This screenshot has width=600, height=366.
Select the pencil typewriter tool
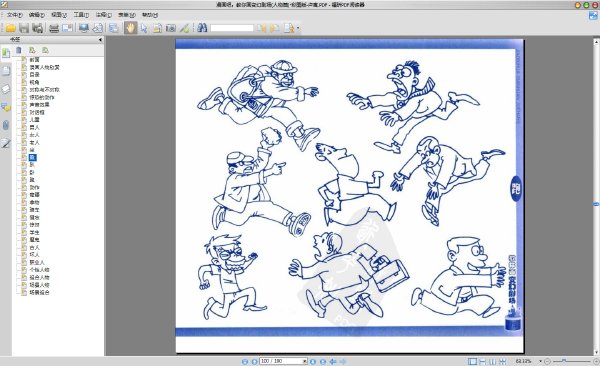tap(184, 28)
